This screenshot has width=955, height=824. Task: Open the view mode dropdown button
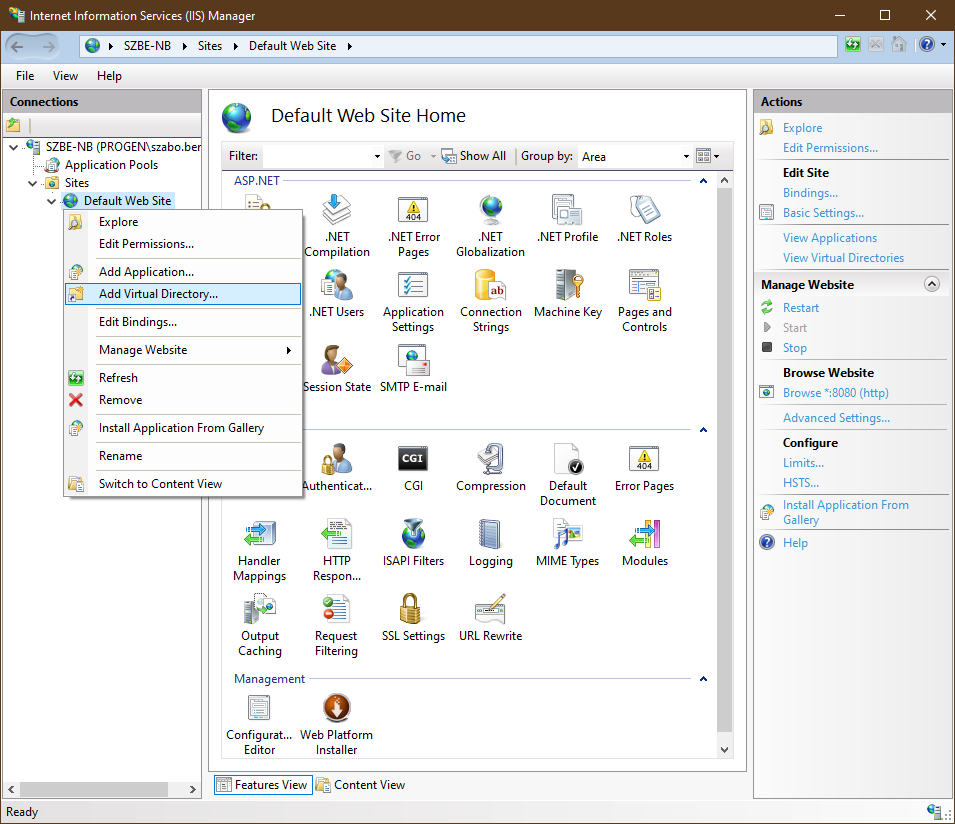click(x=708, y=157)
